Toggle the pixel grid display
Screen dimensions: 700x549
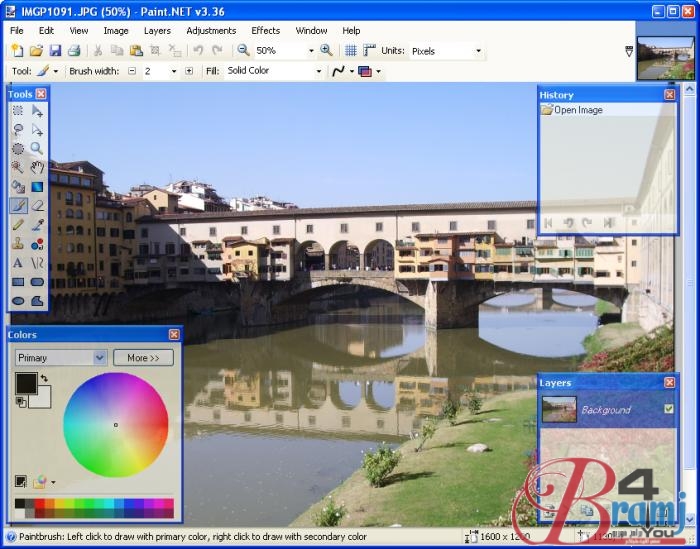tap(351, 50)
